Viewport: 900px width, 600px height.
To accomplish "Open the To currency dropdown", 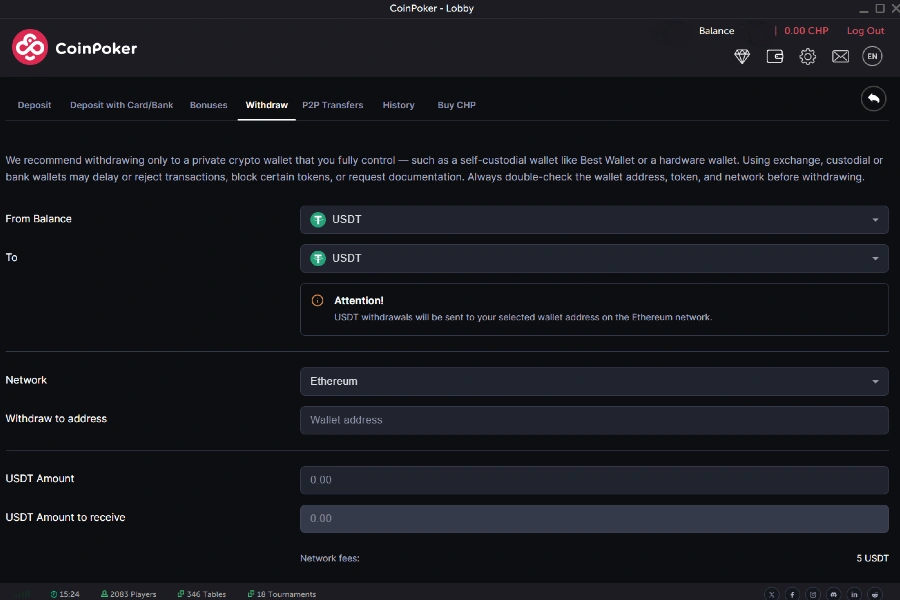I will (594, 258).
